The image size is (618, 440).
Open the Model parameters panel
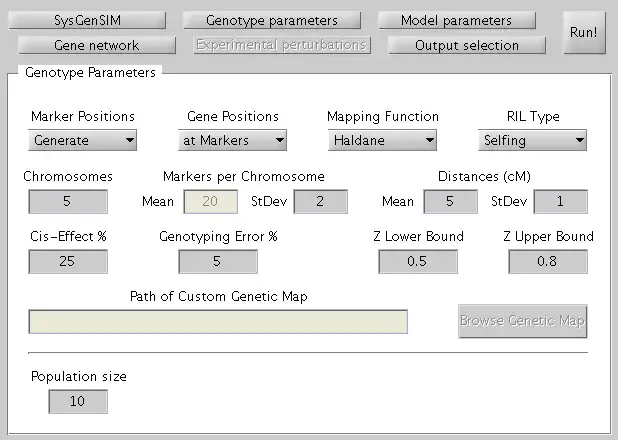[457, 20]
